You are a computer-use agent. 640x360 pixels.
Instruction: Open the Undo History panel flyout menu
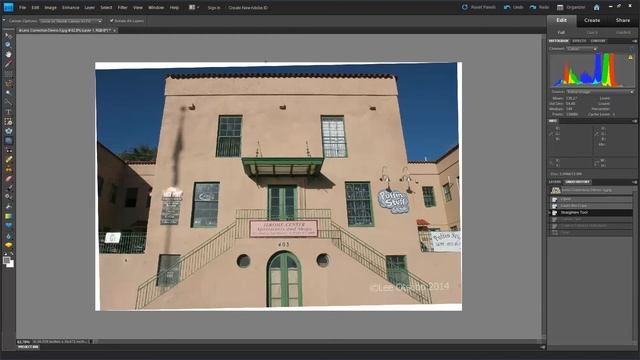click(634, 182)
